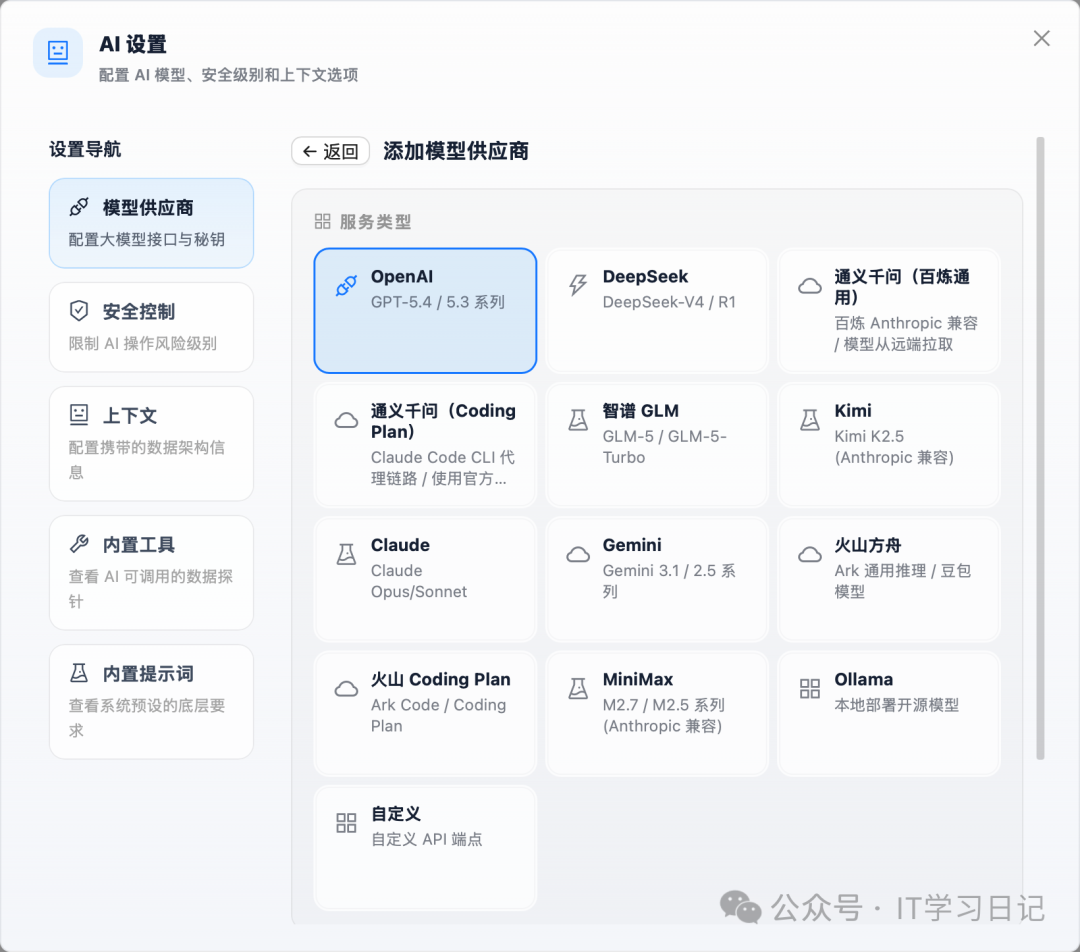1080x952 pixels.
Task: Click 限制 AI 操作风险级别 description text
Action: coord(143,343)
